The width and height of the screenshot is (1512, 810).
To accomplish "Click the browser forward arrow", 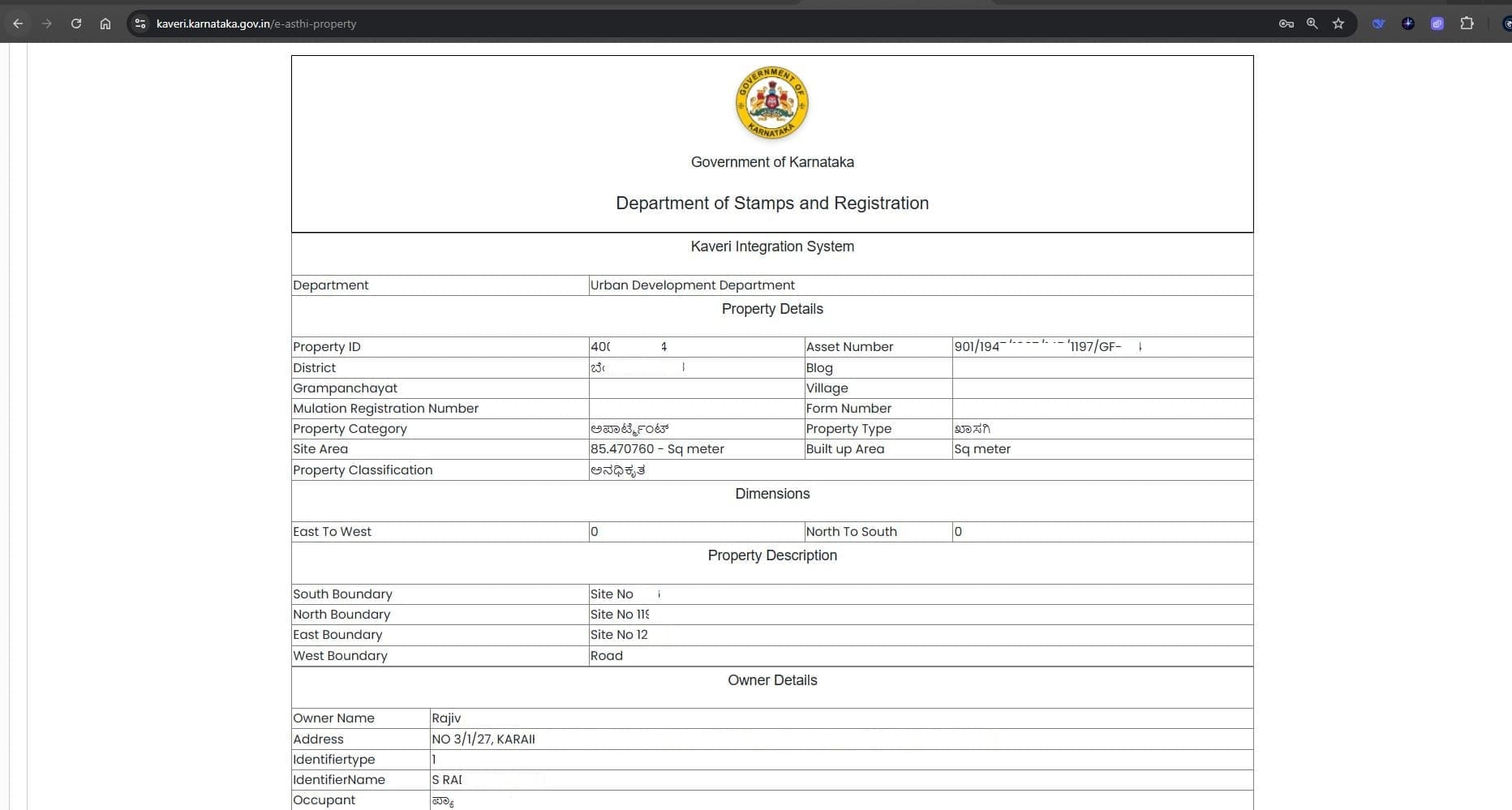I will pyautogui.click(x=46, y=24).
